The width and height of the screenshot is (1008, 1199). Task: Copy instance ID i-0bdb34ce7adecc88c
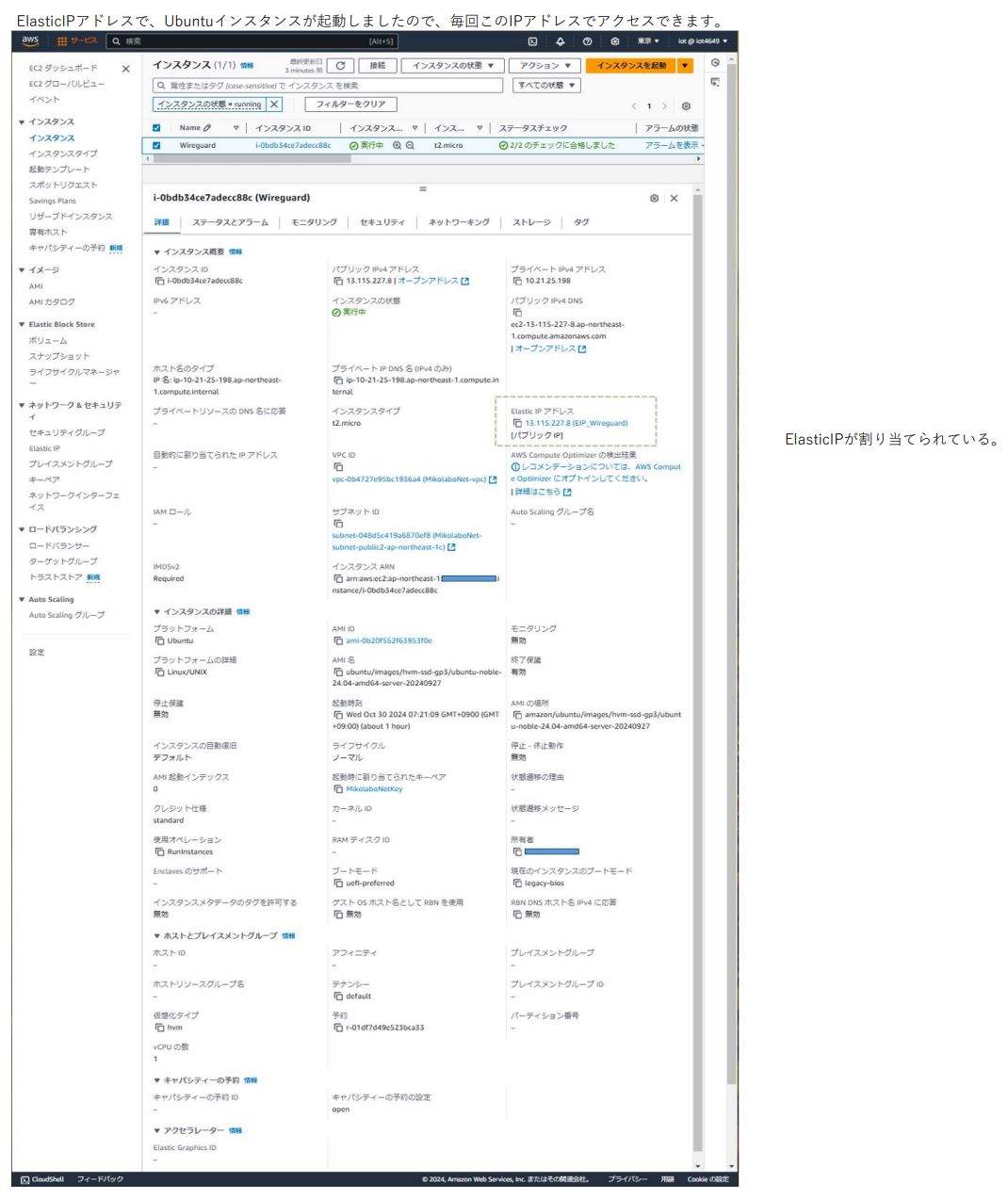pos(158,282)
